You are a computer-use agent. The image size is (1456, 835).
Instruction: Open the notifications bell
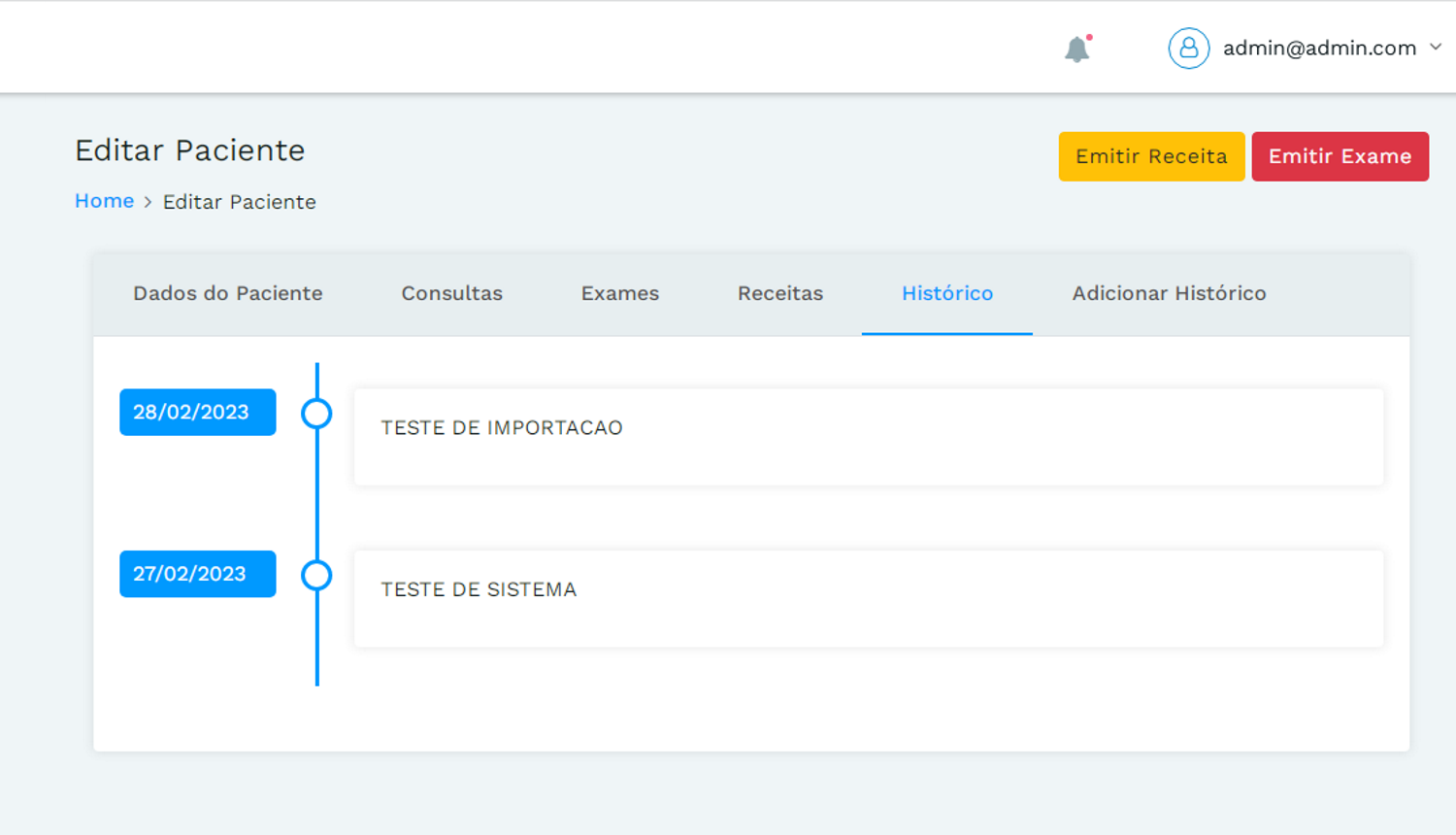point(1077,49)
